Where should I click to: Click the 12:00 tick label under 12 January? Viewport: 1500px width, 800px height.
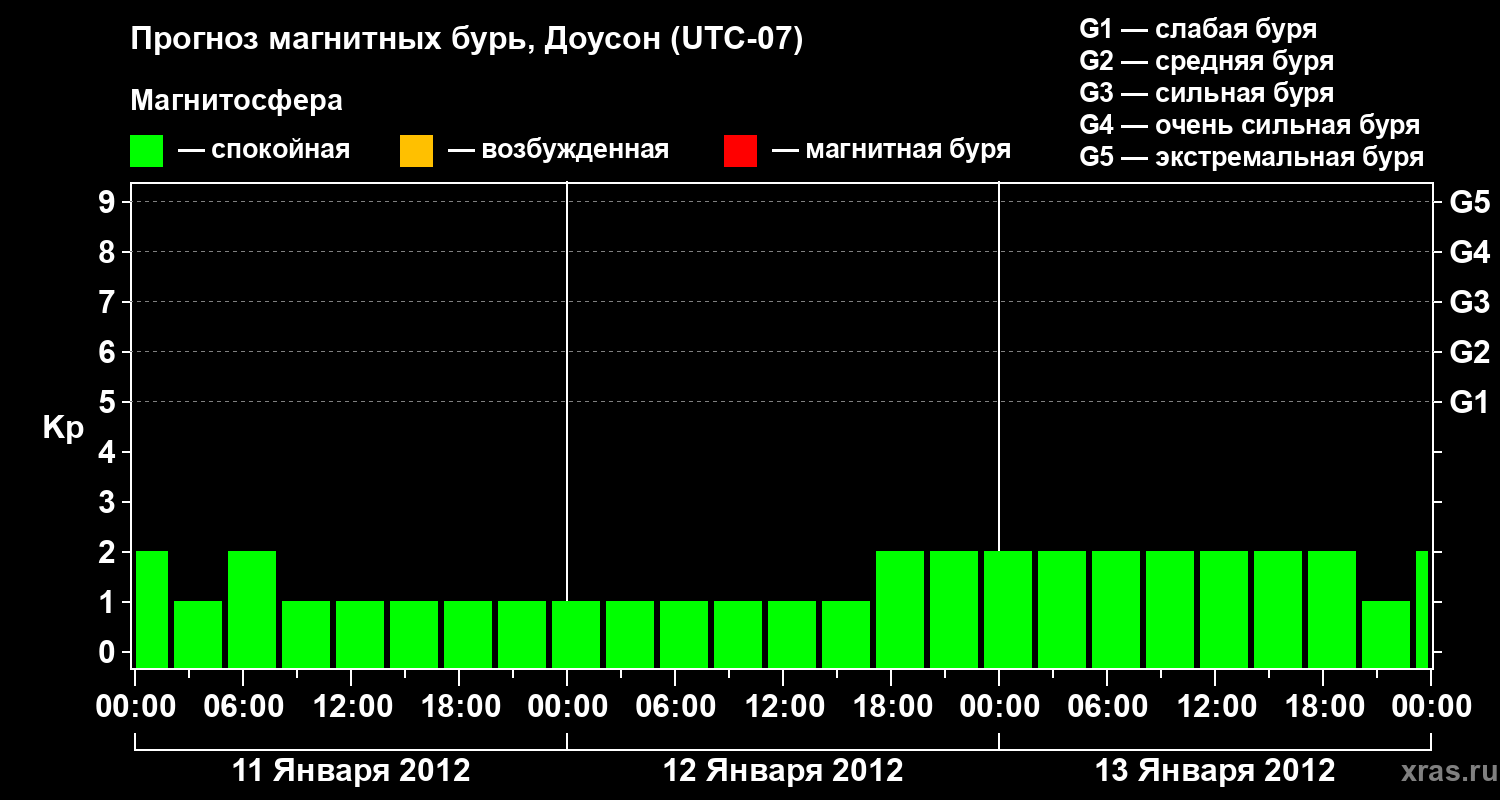pyautogui.click(x=783, y=707)
